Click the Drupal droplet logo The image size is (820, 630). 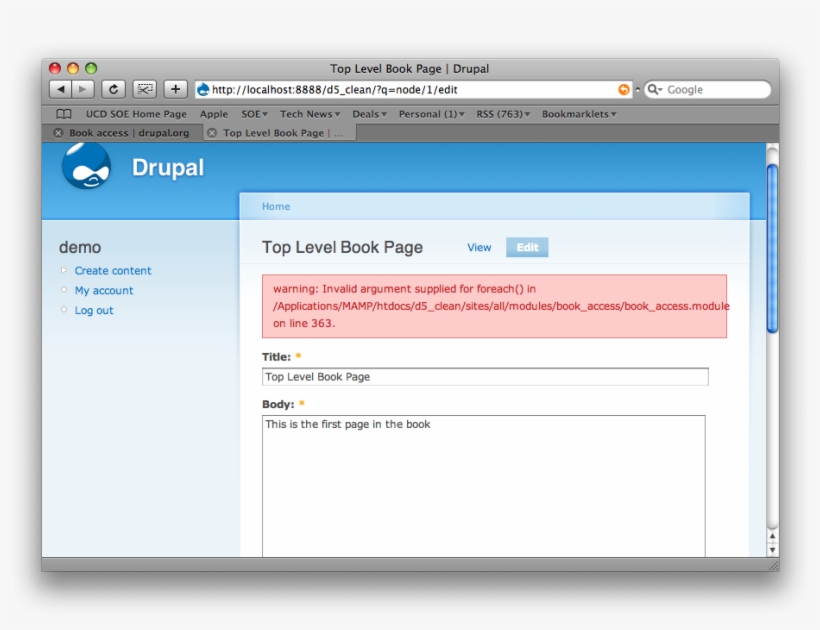tap(88, 169)
